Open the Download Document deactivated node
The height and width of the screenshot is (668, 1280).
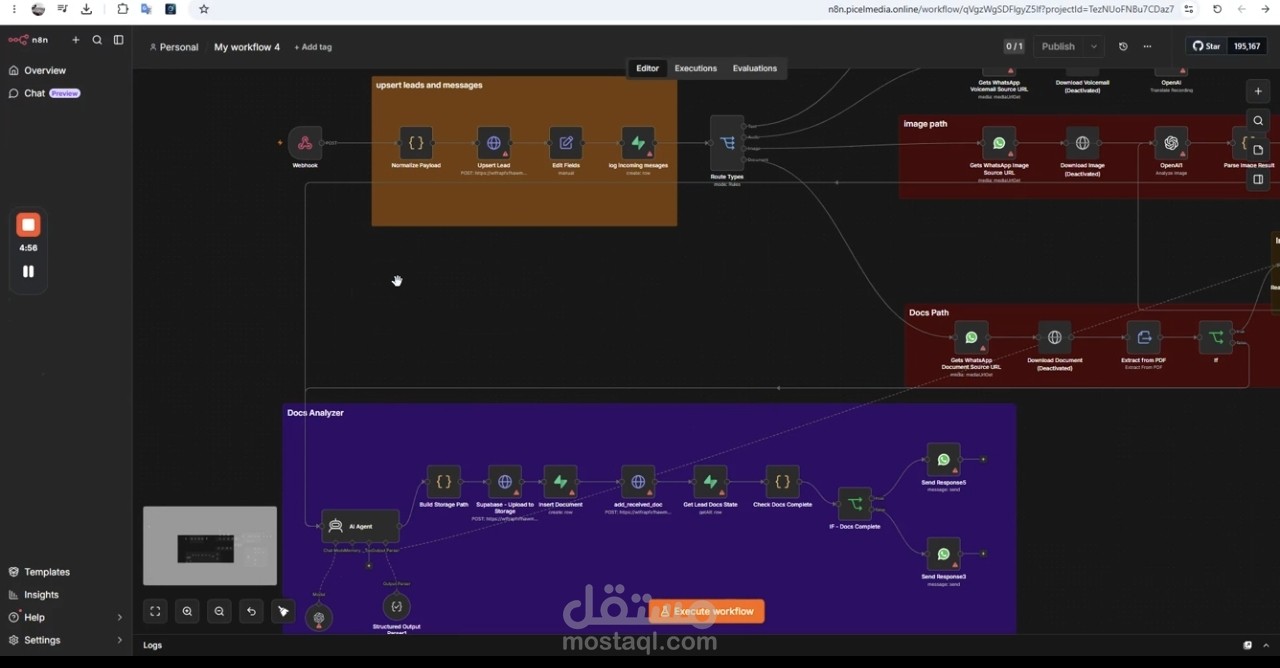tap(1054, 338)
